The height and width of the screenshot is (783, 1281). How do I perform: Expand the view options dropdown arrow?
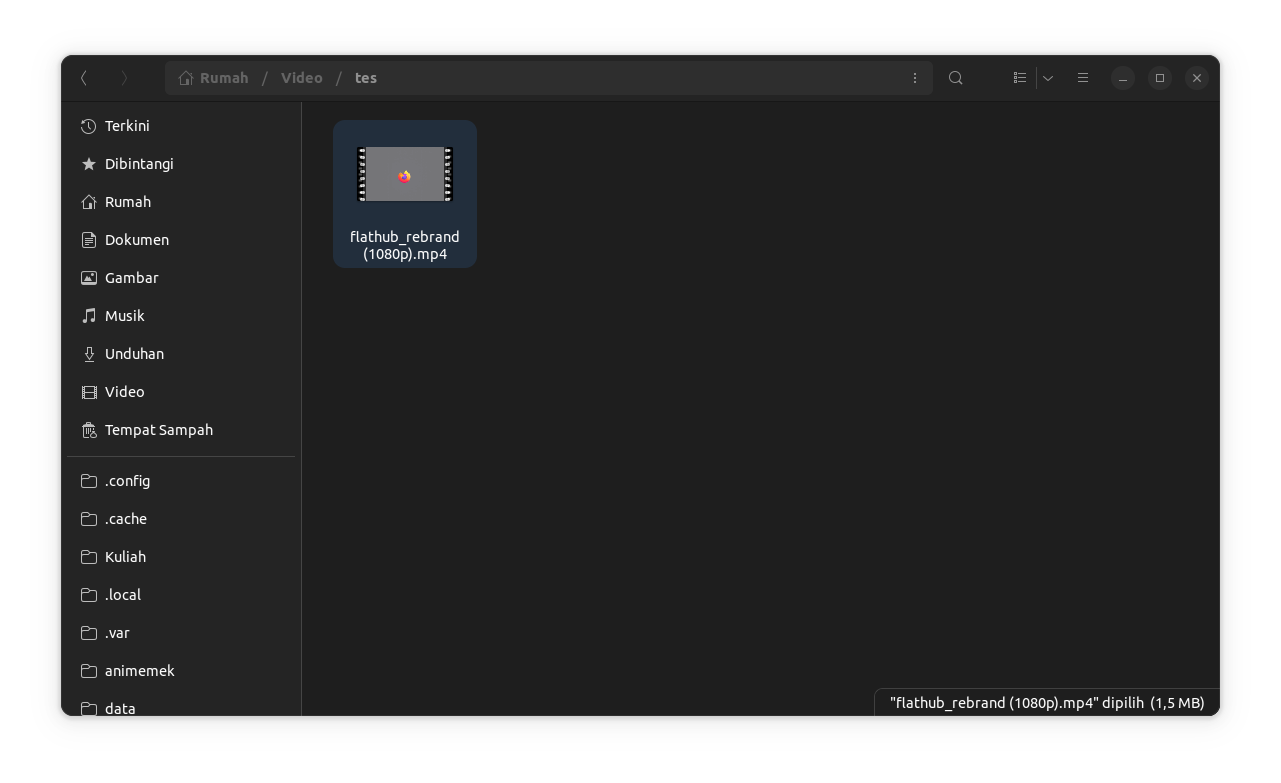click(1048, 78)
